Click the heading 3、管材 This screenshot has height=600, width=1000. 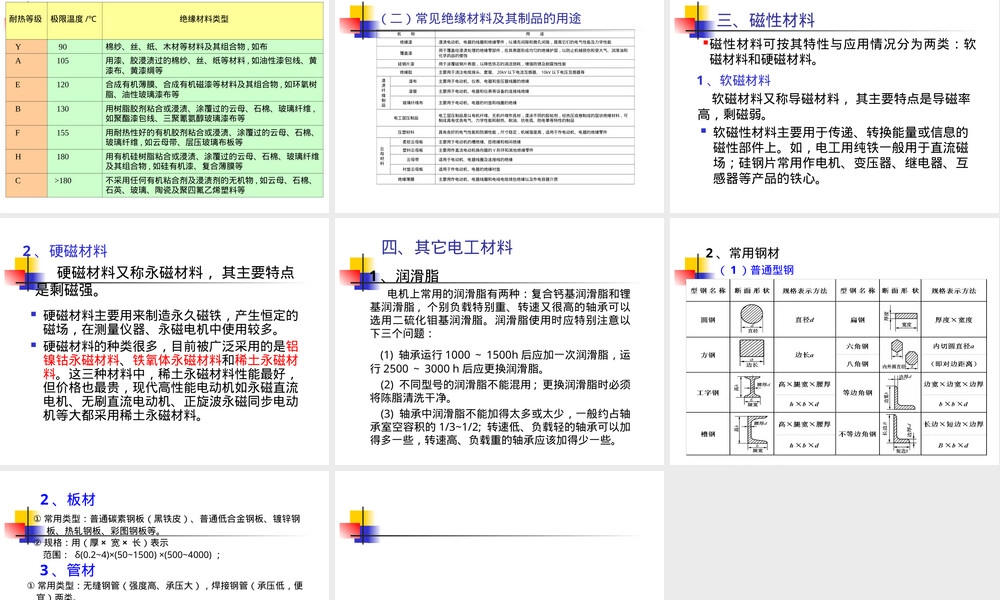(x=68, y=569)
